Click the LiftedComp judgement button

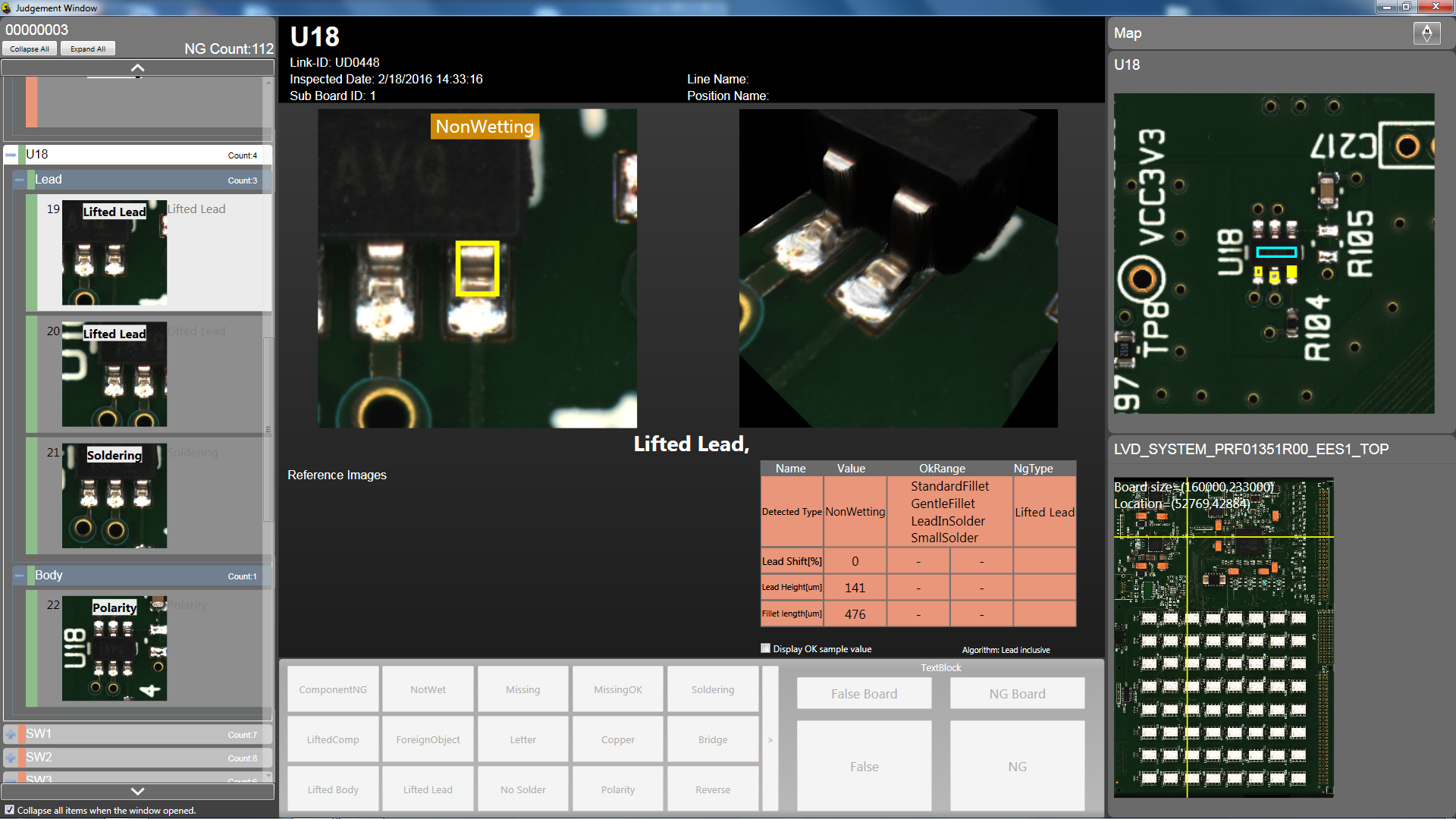pyautogui.click(x=333, y=739)
